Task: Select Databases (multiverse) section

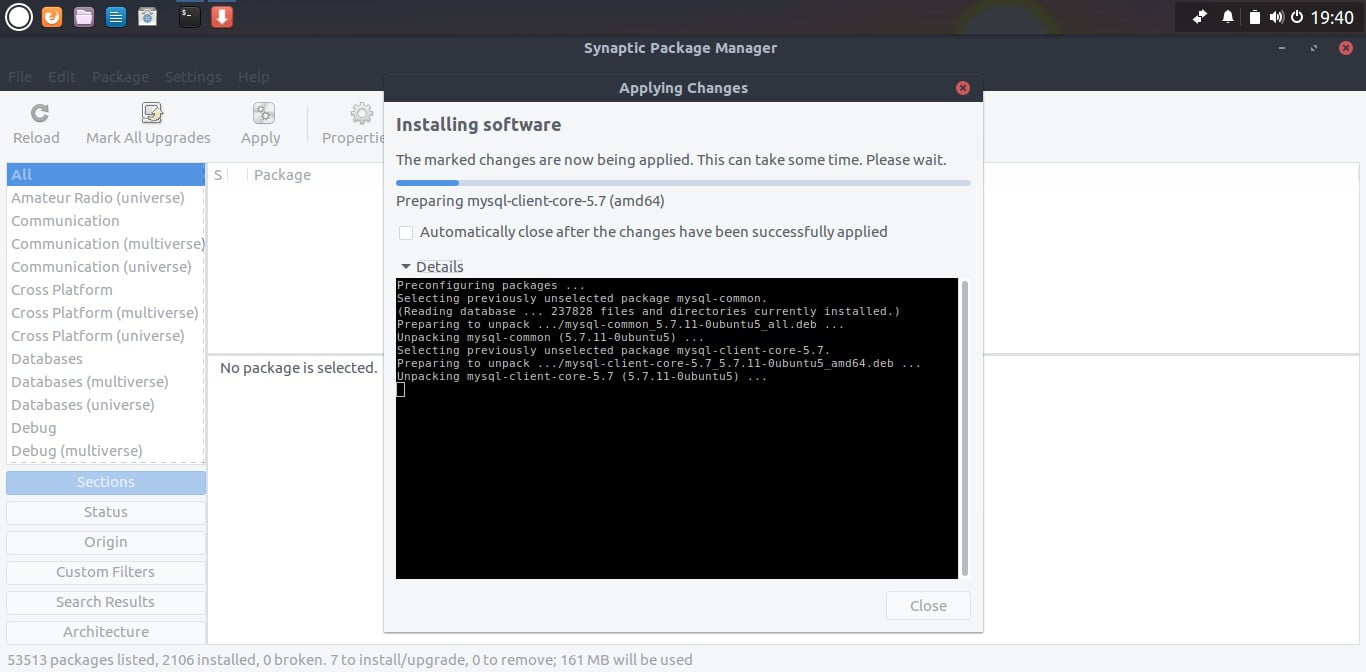Action: click(105, 382)
